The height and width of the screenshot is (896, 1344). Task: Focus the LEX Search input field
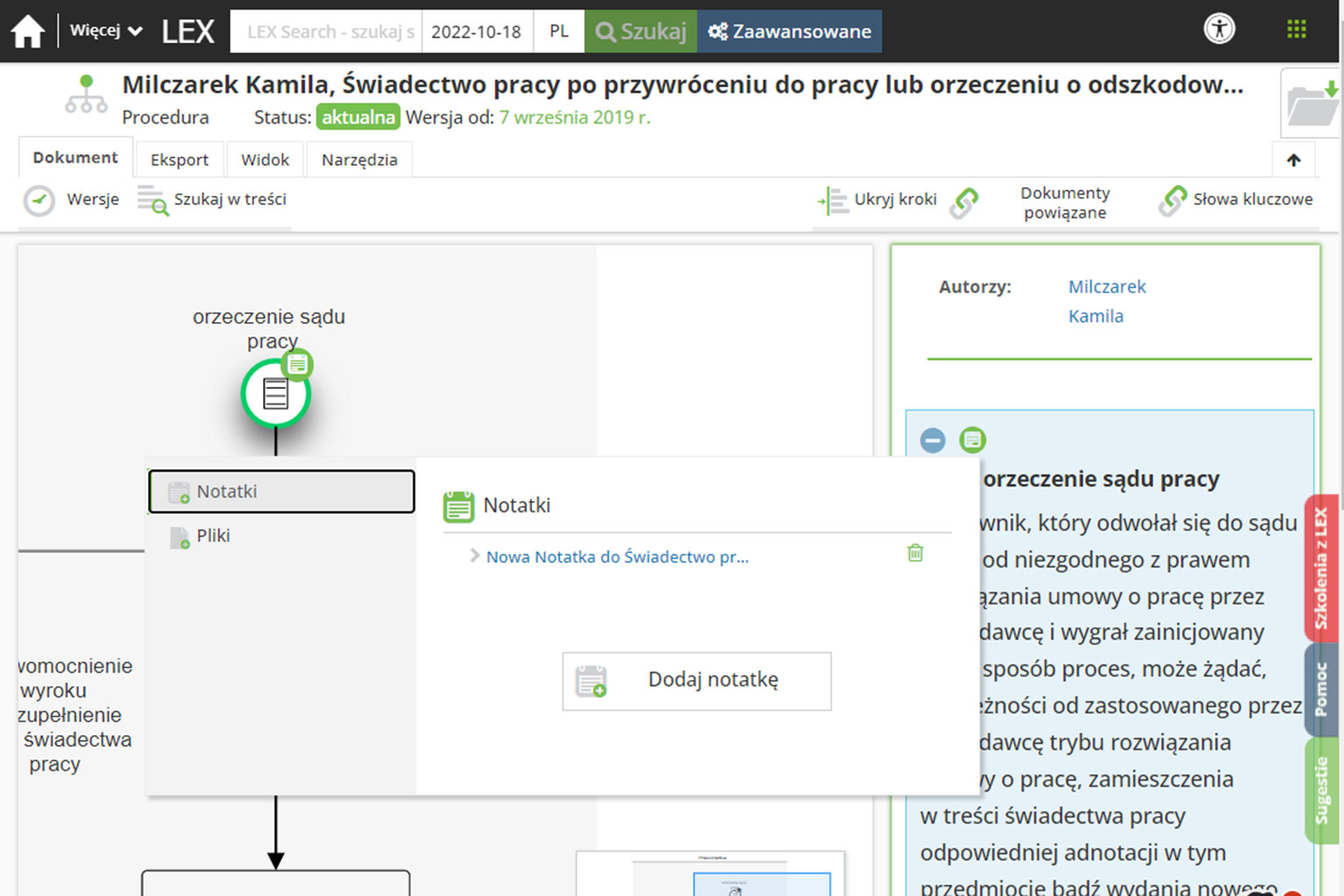pos(326,31)
